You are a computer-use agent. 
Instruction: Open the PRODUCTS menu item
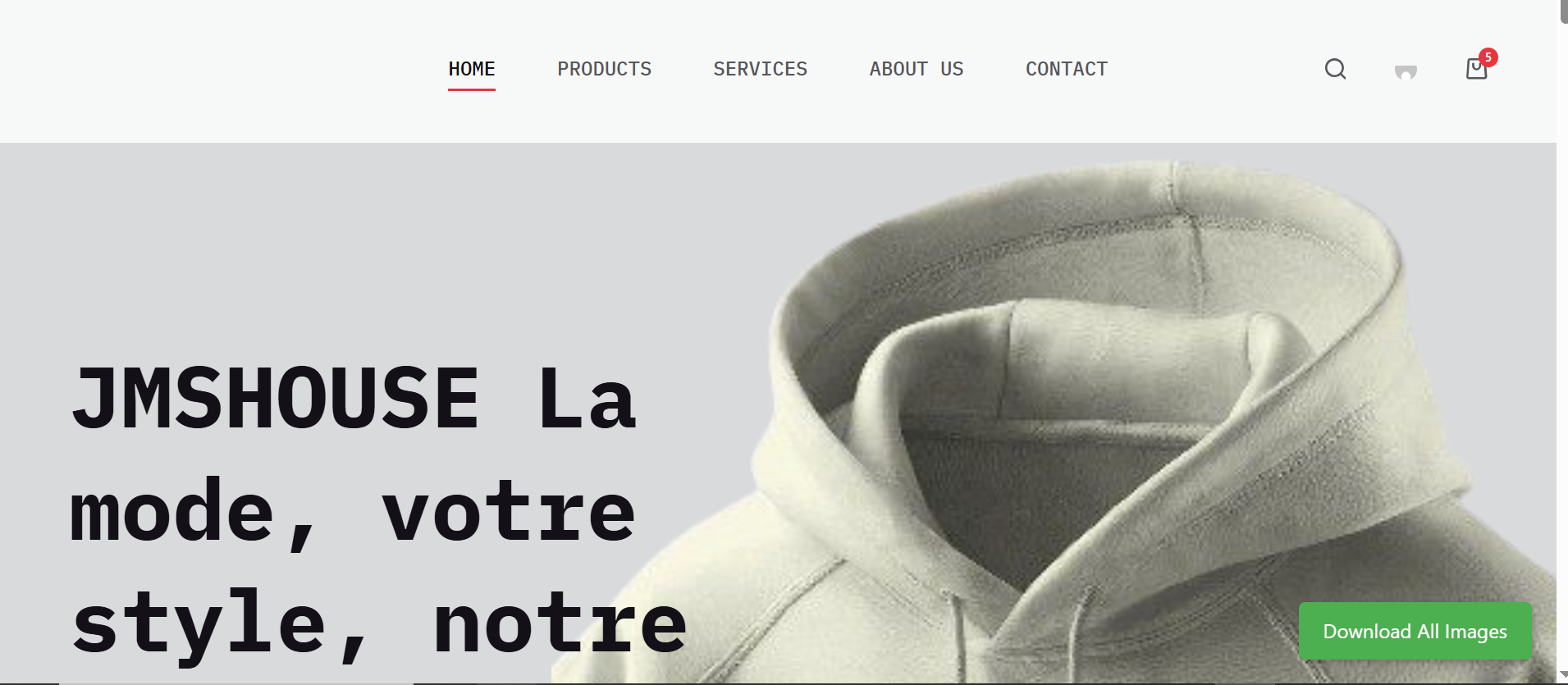tap(605, 69)
